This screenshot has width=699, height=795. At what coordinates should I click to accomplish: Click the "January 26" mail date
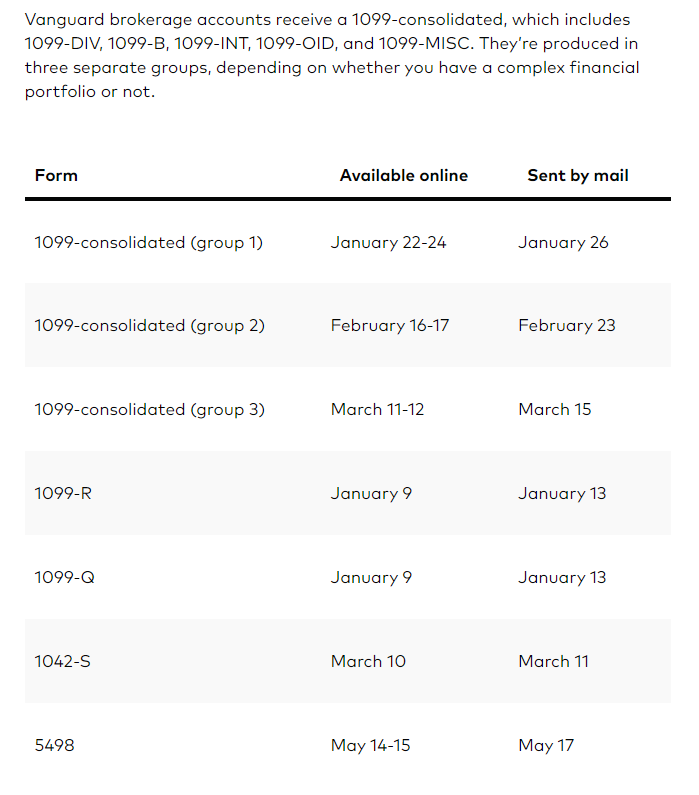563,242
